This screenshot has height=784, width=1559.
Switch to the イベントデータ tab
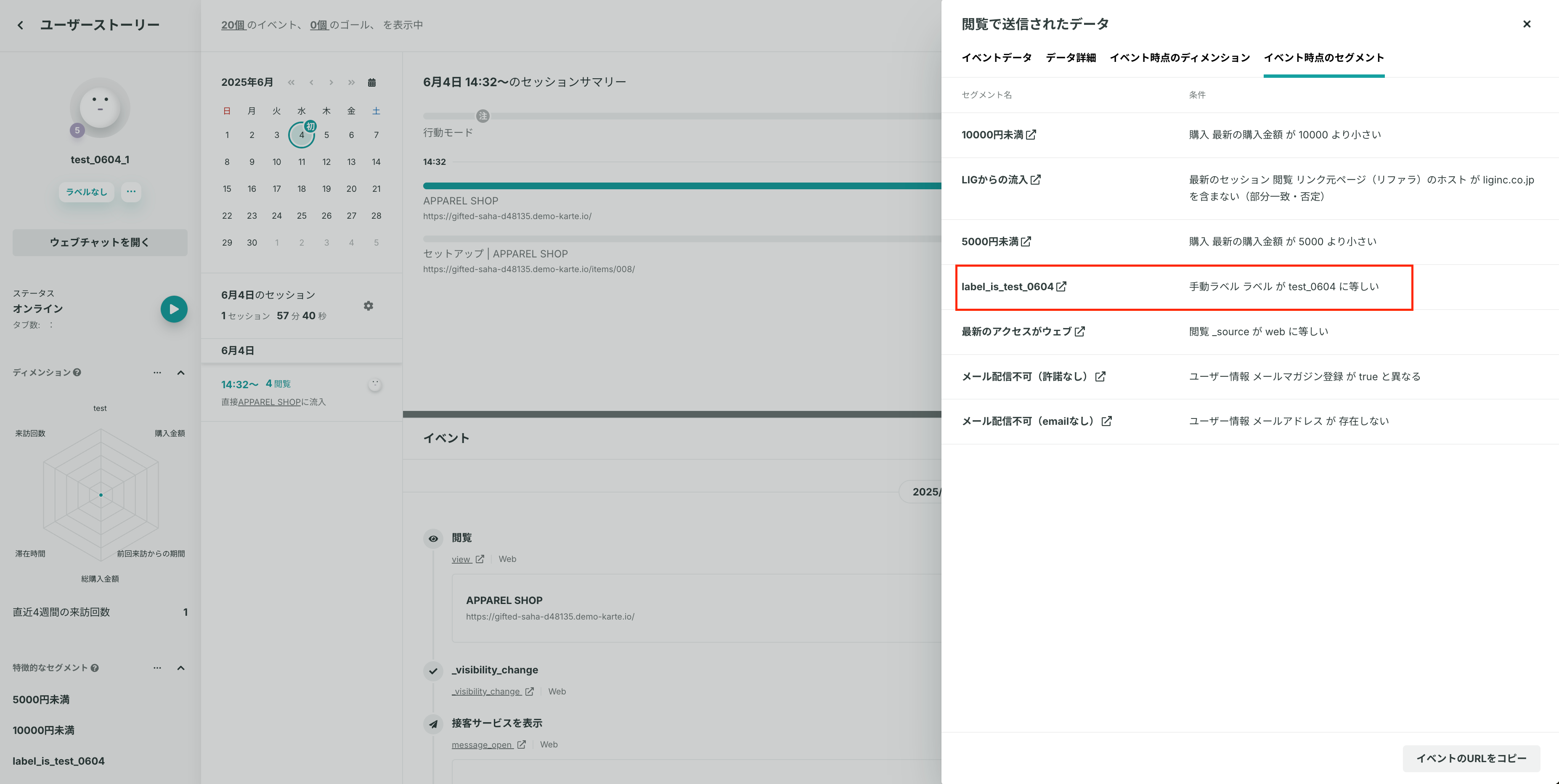tap(996, 58)
